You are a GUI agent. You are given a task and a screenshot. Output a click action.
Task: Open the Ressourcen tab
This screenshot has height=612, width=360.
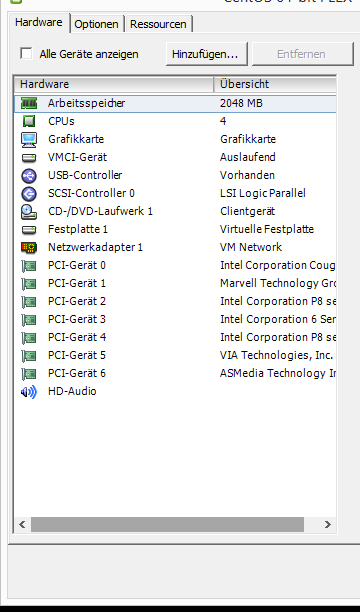pyautogui.click(x=158, y=24)
